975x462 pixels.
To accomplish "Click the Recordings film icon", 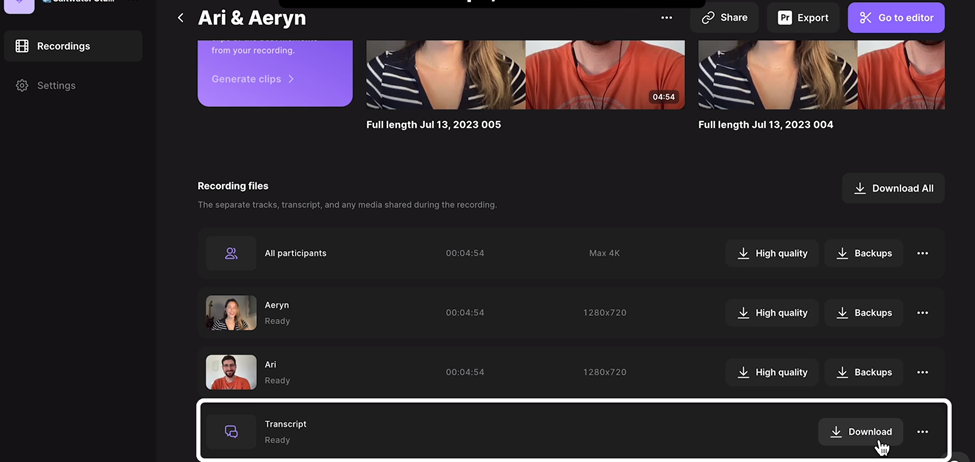I will pos(22,46).
